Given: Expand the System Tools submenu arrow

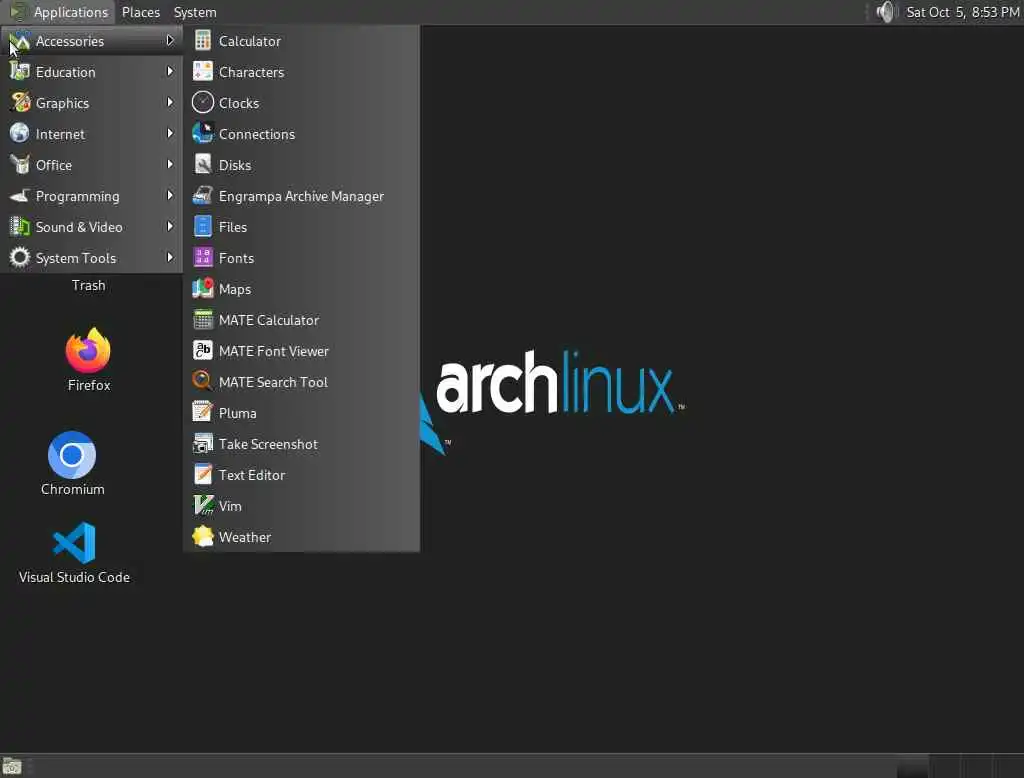Looking at the screenshot, I should 170,257.
